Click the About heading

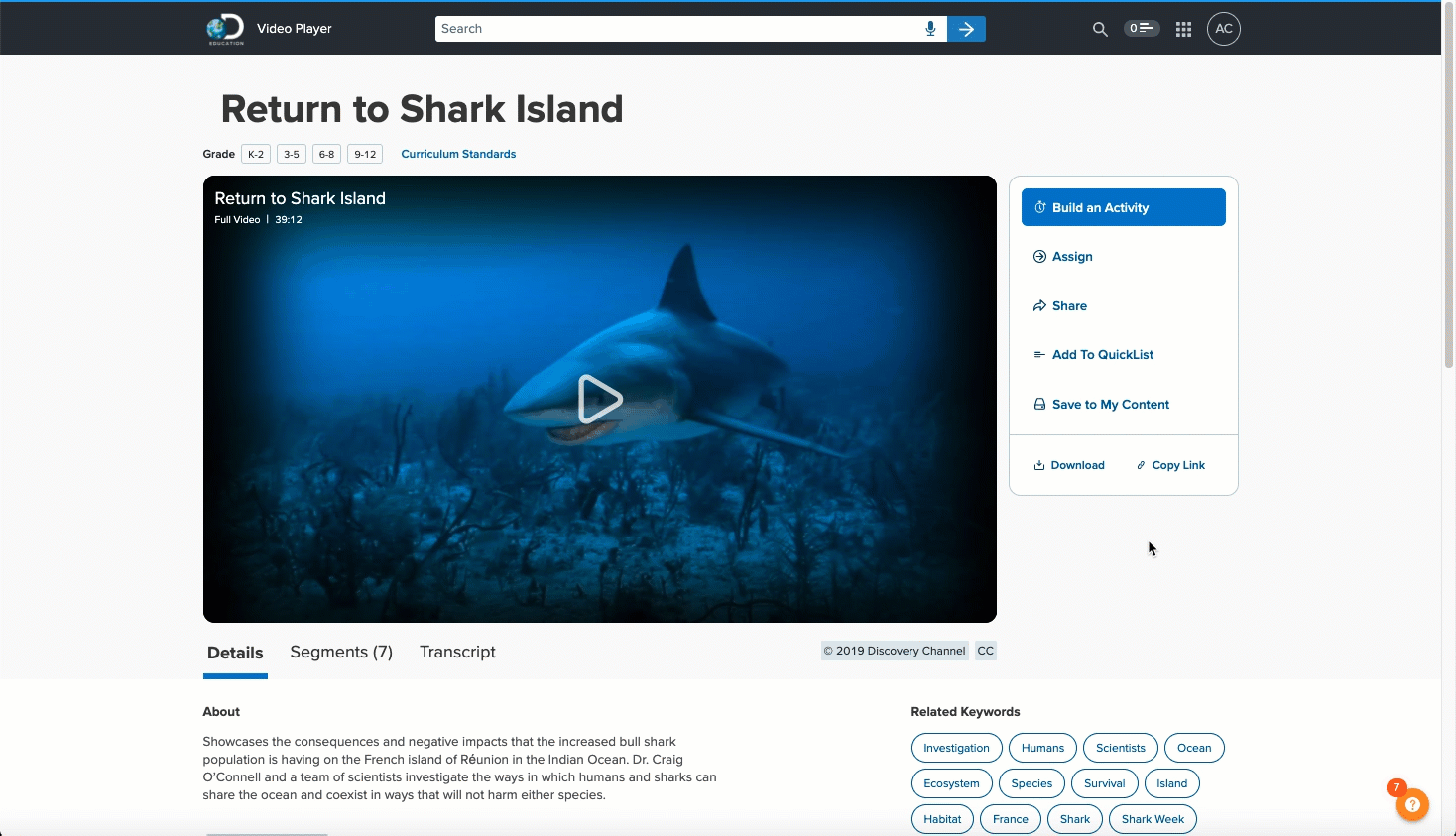pyautogui.click(x=221, y=712)
